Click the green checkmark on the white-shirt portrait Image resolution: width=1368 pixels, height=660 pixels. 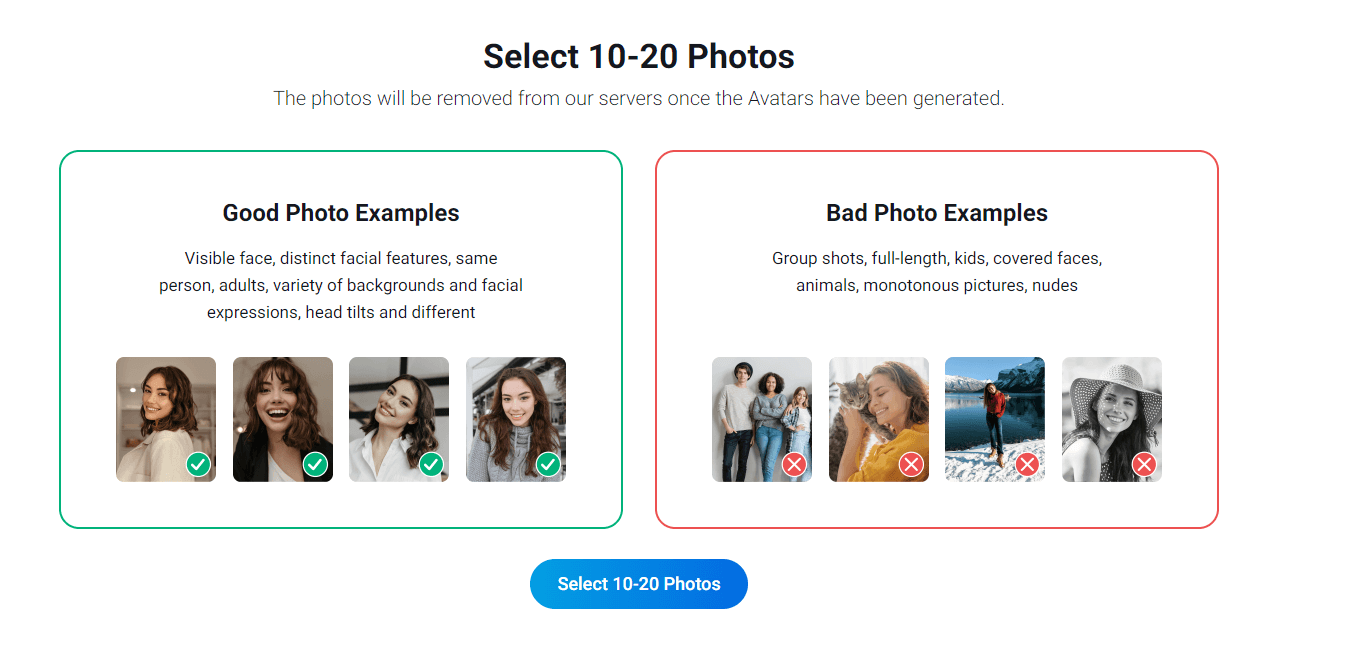point(431,464)
